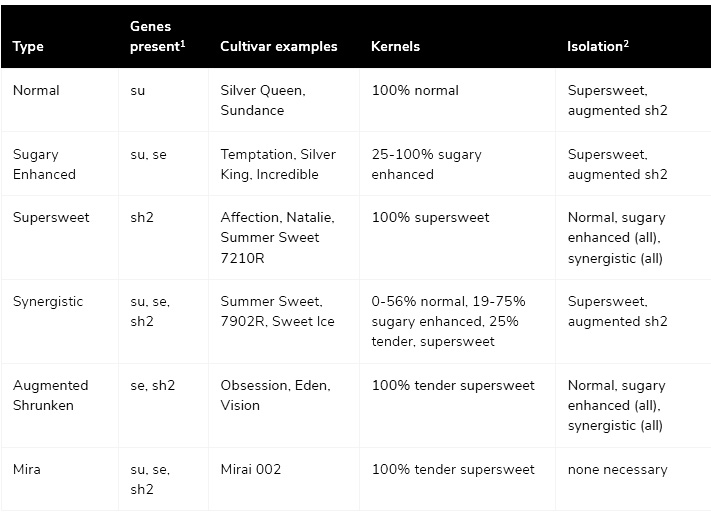Select the "Cultivar examples" header cell
Screen dimensions: 711x516
pyautogui.click(x=279, y=47)
